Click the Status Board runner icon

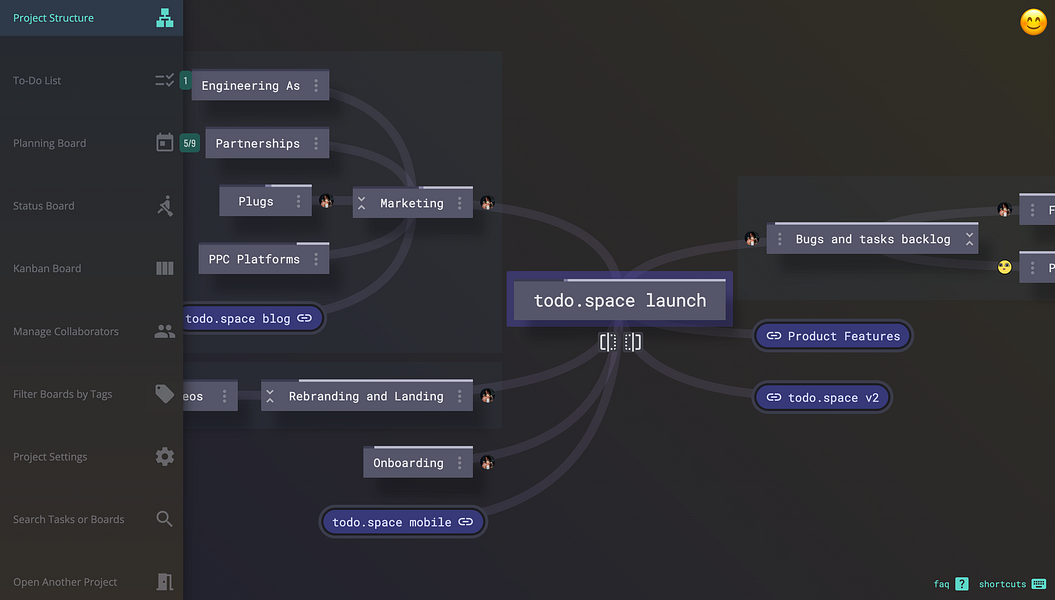[165, 206]
